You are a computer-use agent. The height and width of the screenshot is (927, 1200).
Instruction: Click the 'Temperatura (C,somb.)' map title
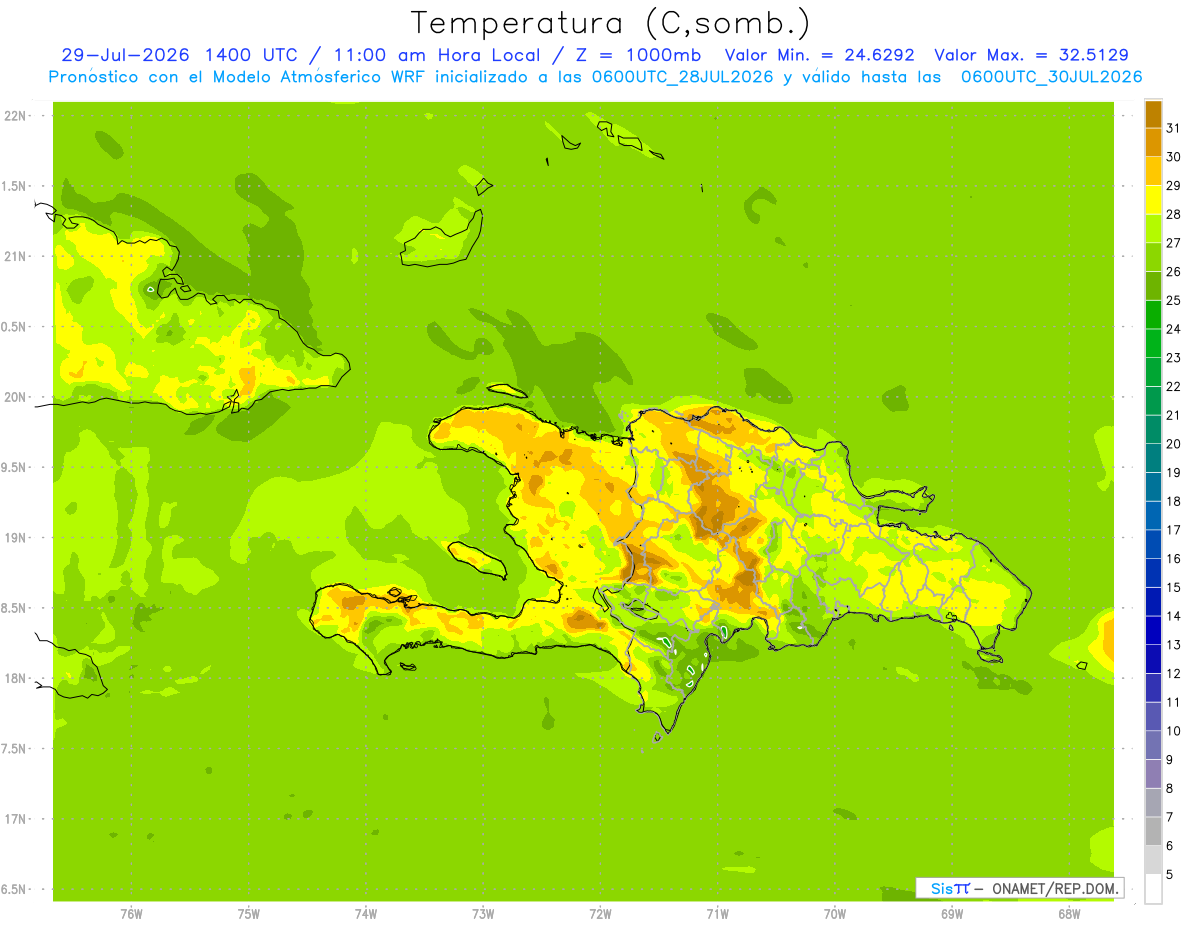(611, 23)
